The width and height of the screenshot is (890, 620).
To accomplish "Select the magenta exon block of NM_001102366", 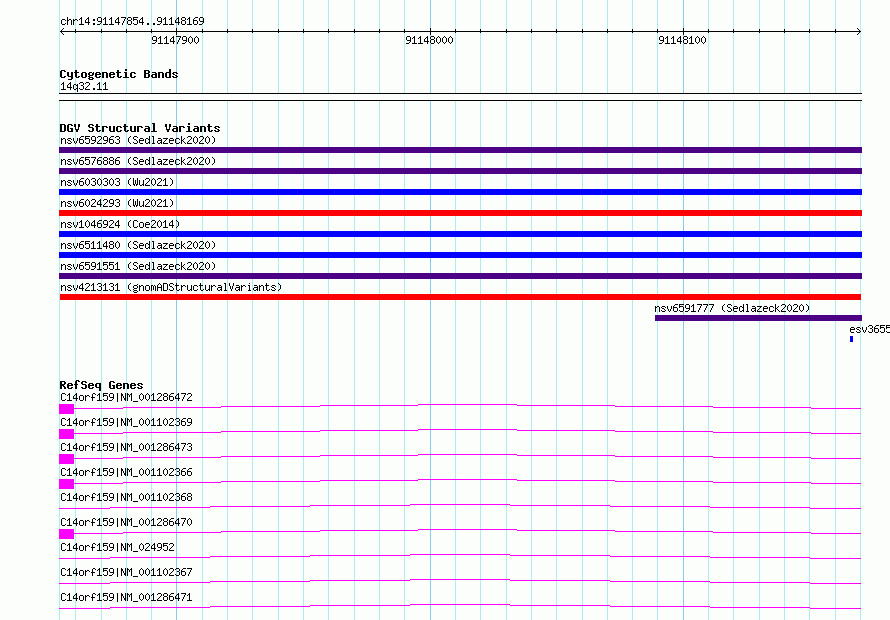I will [x=66, y=484].
